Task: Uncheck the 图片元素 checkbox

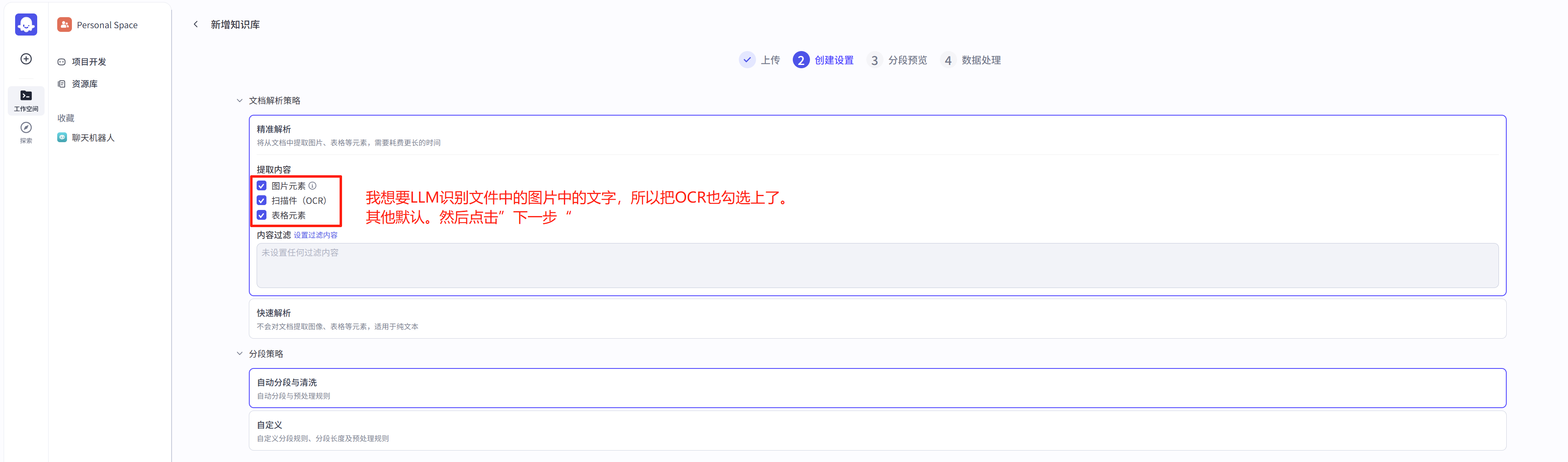Action: pyautogui.click(x=262, y=185)
